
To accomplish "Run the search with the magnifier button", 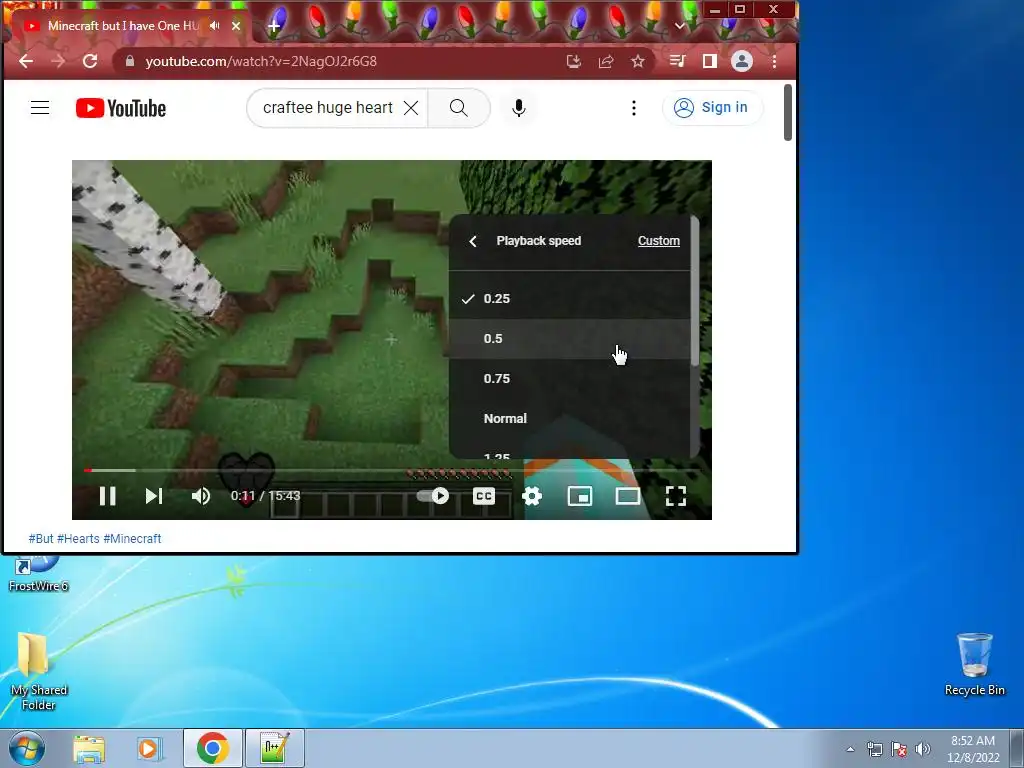I will pyautogui.click(x=458, y=108).
